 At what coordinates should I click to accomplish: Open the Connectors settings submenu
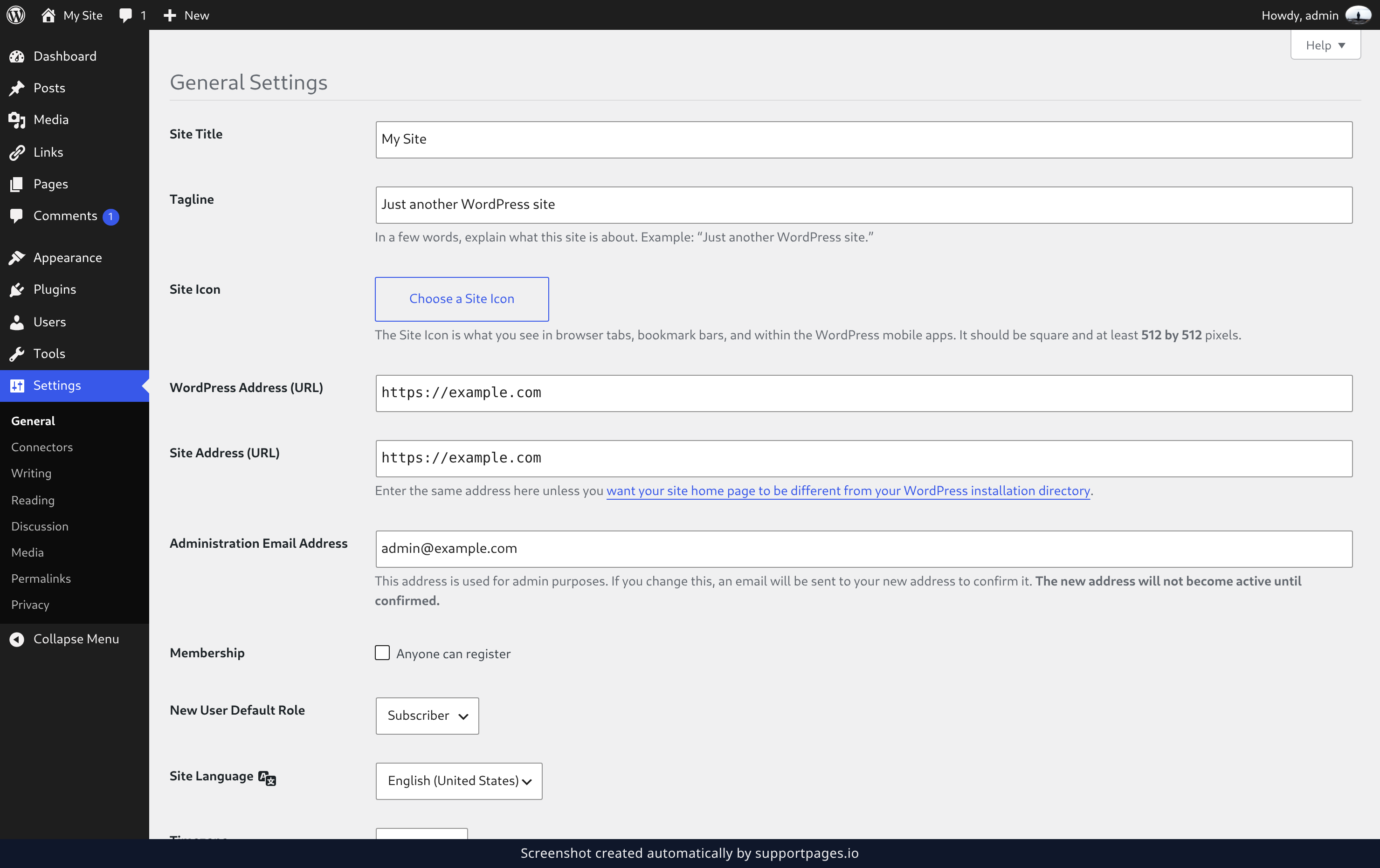coord(42,447)
